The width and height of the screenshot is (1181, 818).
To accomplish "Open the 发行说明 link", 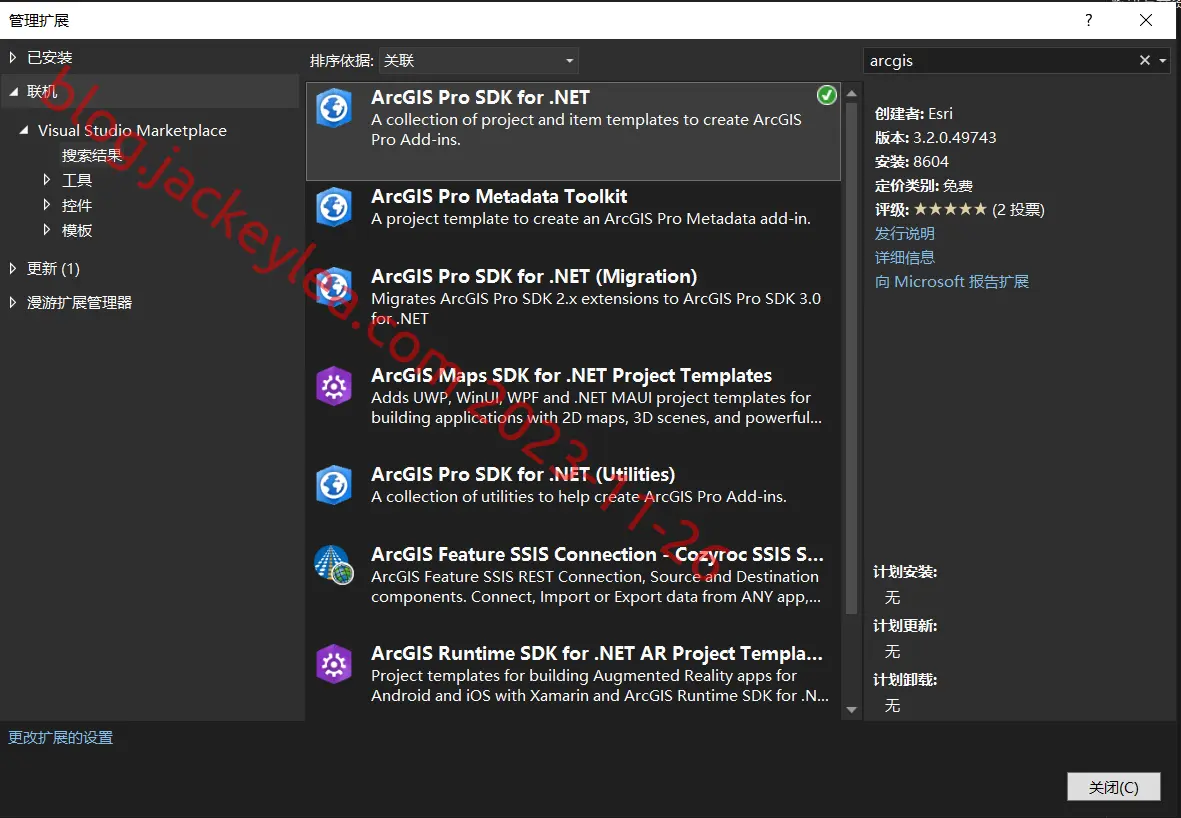I will point(905,233).
